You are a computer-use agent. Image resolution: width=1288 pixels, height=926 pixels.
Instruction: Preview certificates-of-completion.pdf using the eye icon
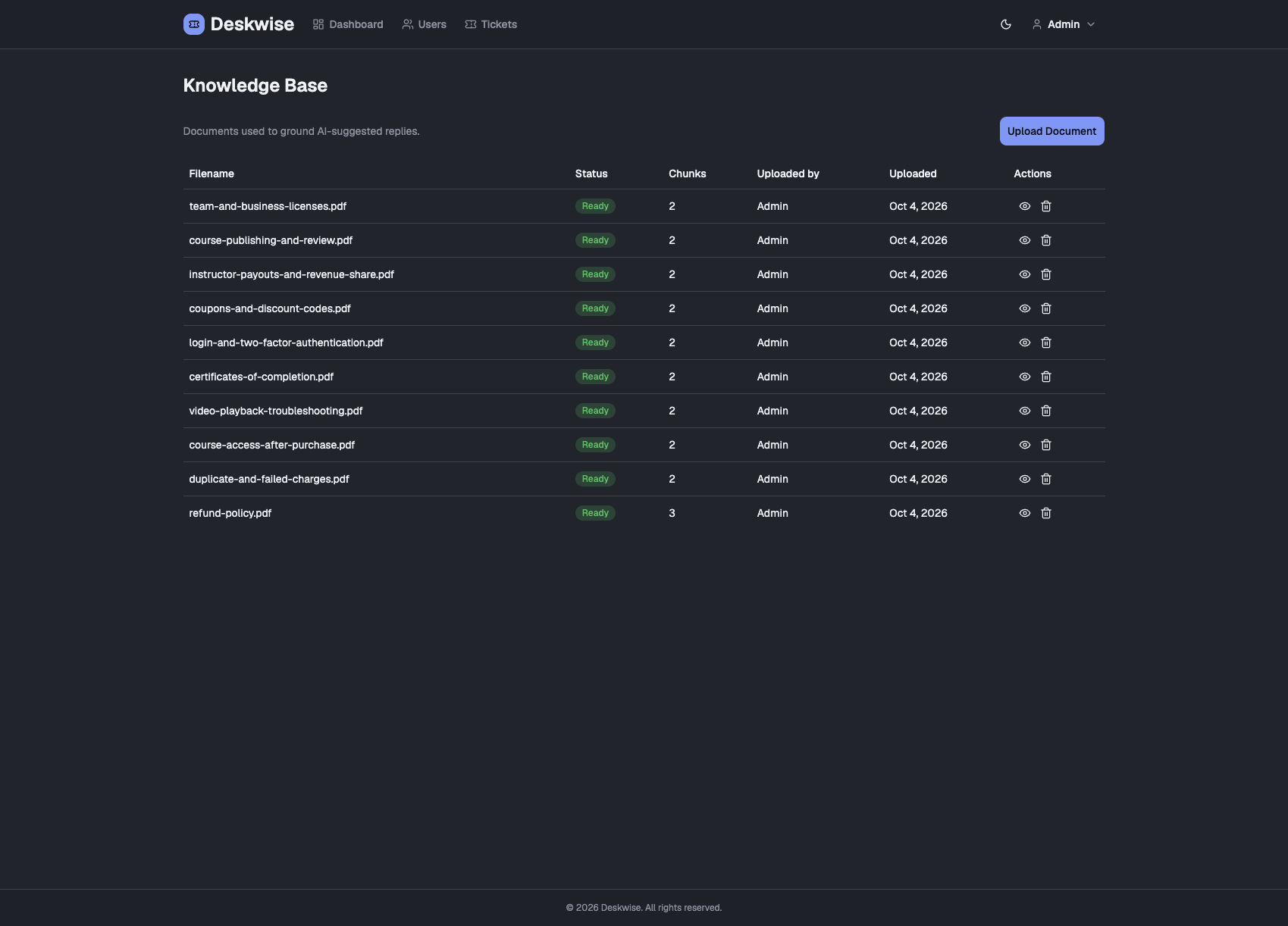pos(1025,377)
